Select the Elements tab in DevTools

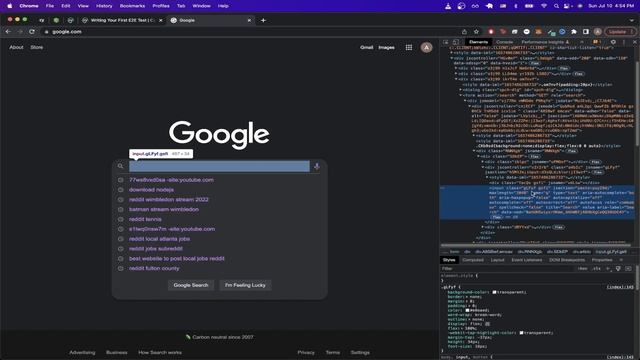(x=478, y=42)
